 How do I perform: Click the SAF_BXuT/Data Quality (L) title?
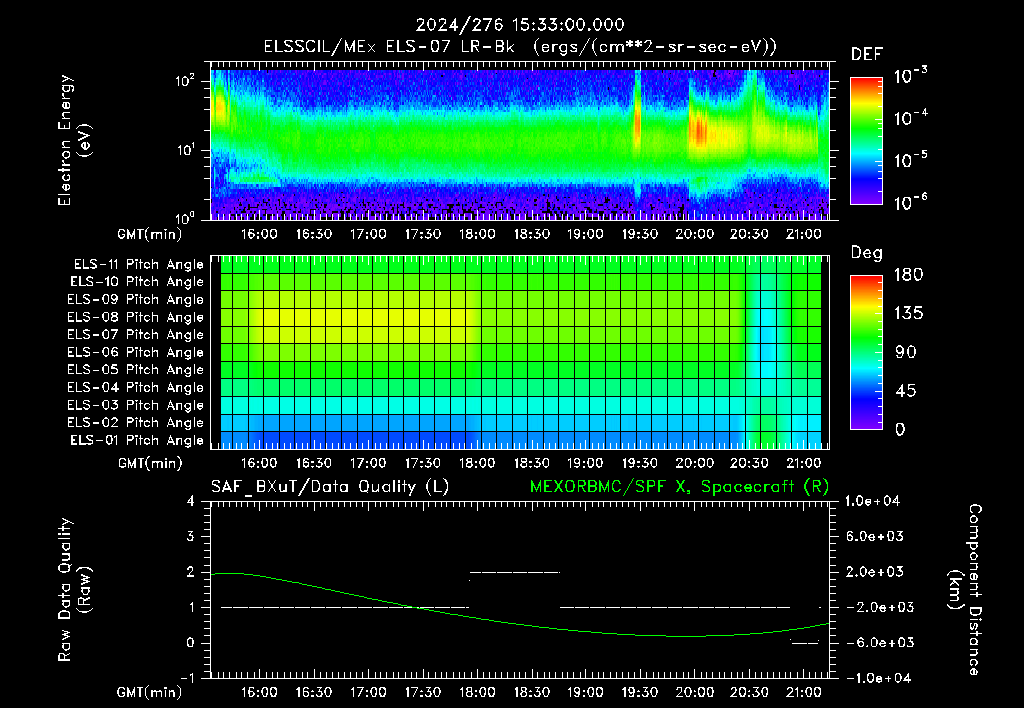pos(330,487)
